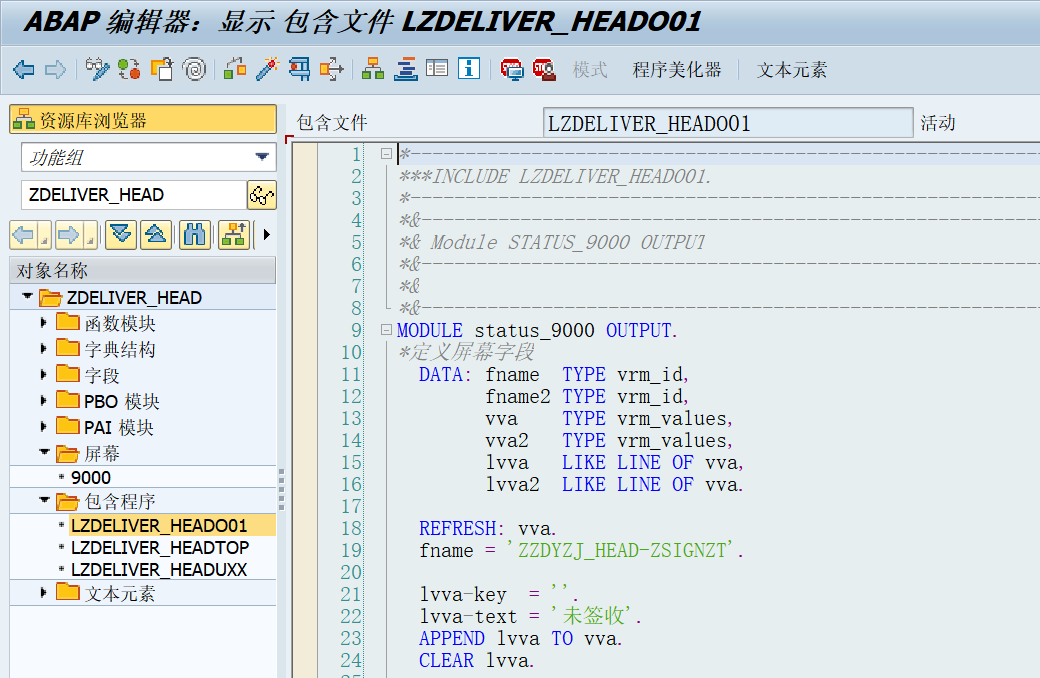Run syntax Check with the green-yellow squares icon
The height and width of the screenshot is (678, 1040).
(235, 69)
